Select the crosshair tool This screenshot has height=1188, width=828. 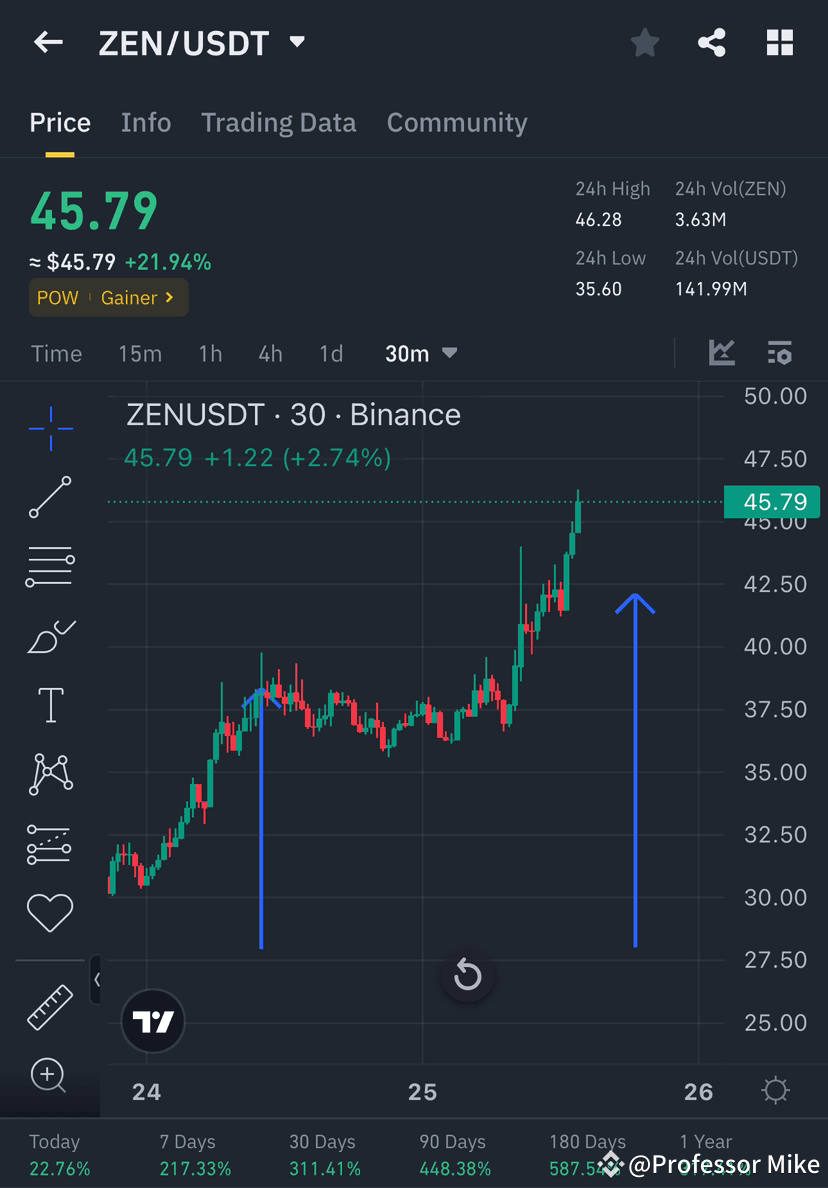50,428
